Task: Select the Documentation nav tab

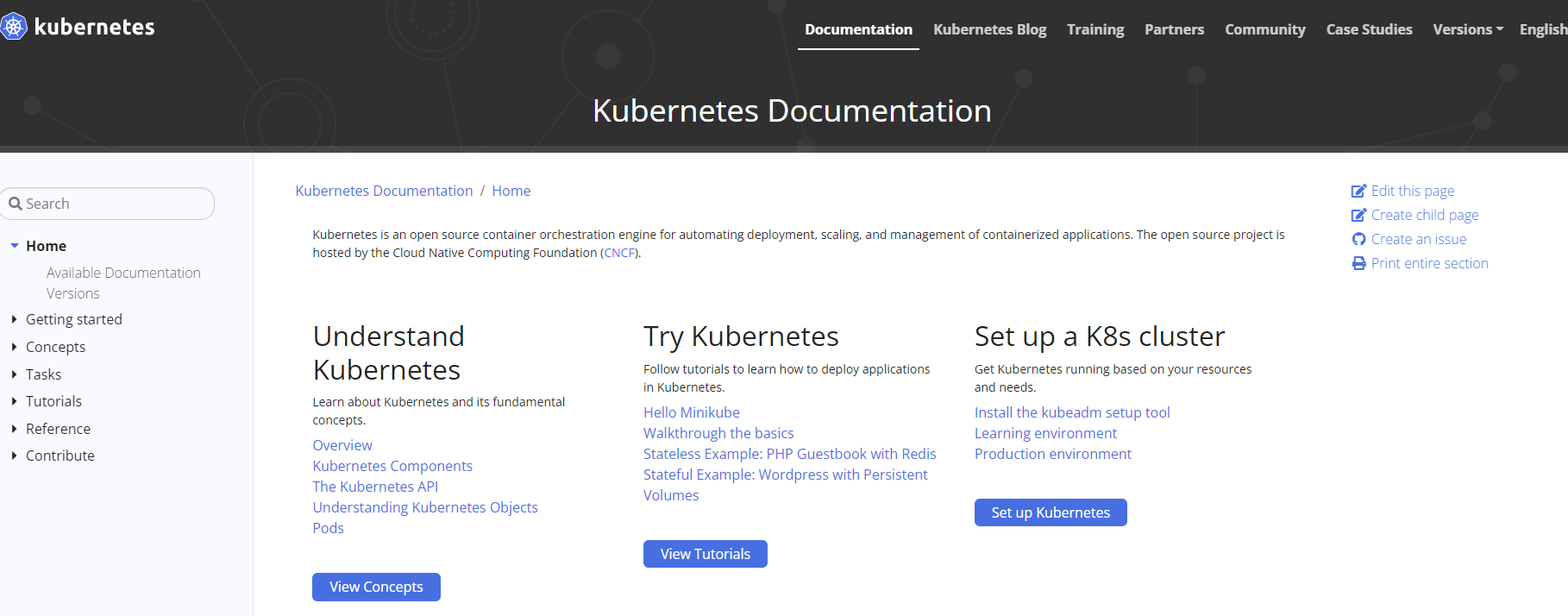Action: coord(858,29)
